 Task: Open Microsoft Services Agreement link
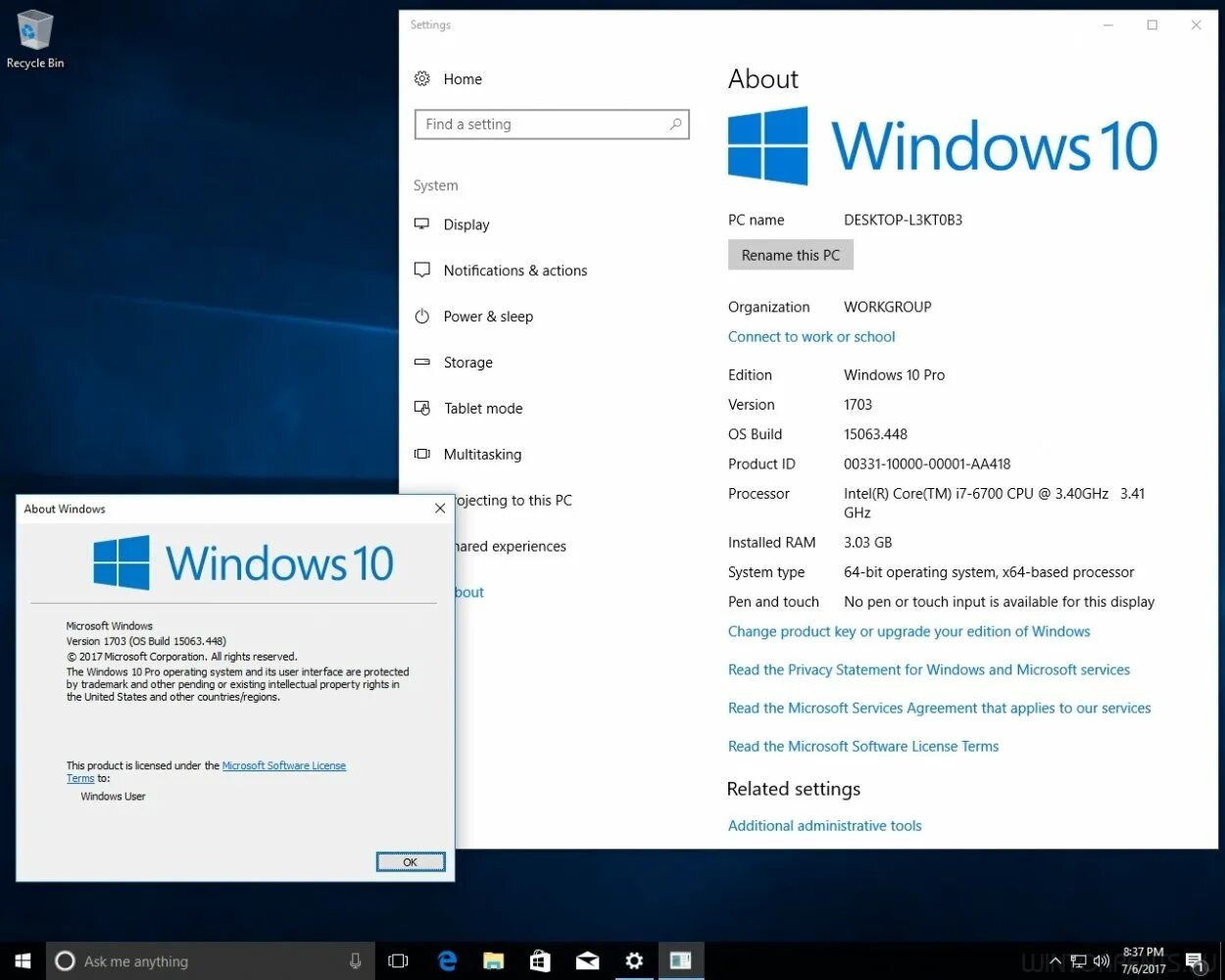tap(939, 708)
